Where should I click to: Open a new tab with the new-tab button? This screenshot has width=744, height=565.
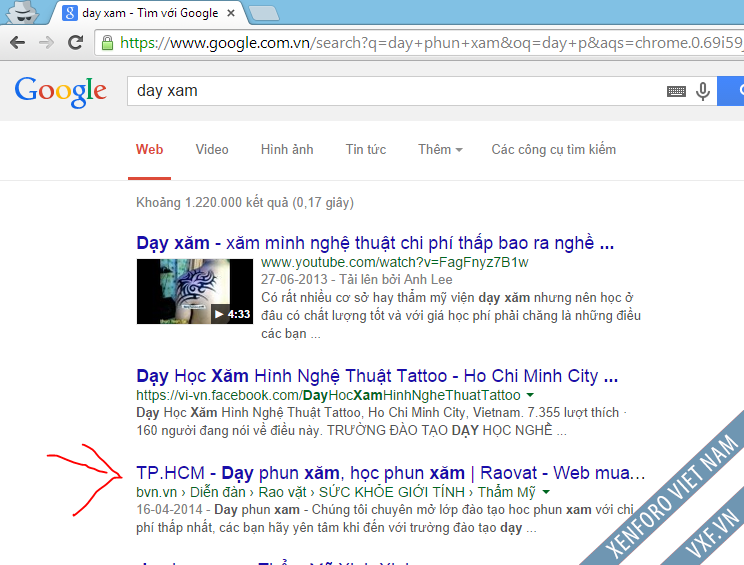(264, 13)
